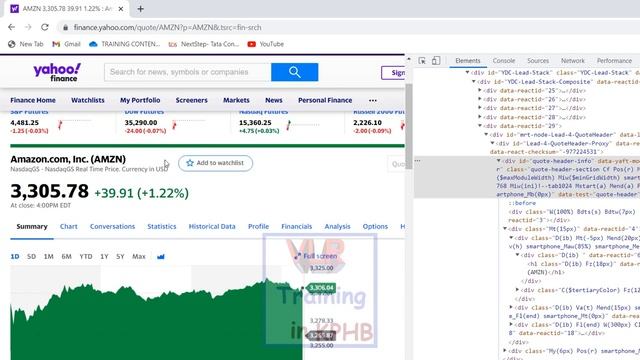Open the New Tab bookmark
The image size is (640, 360).
pos(26,44)
